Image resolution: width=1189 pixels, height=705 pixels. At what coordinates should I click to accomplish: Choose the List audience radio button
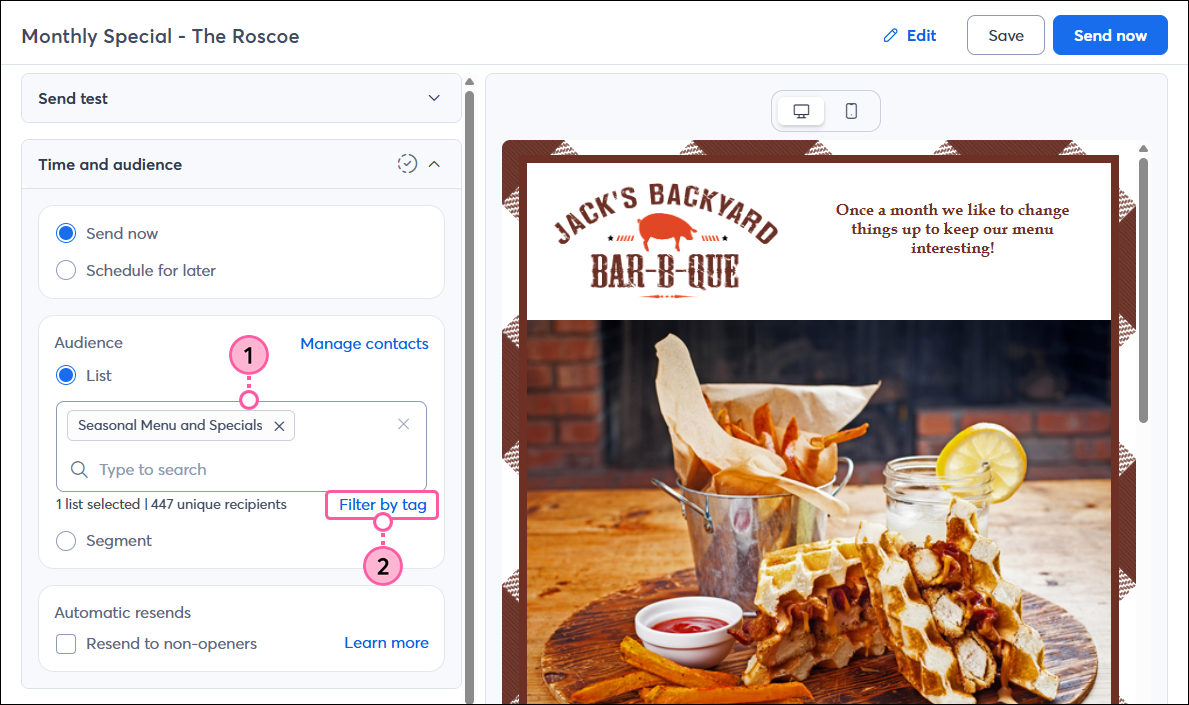66,374
